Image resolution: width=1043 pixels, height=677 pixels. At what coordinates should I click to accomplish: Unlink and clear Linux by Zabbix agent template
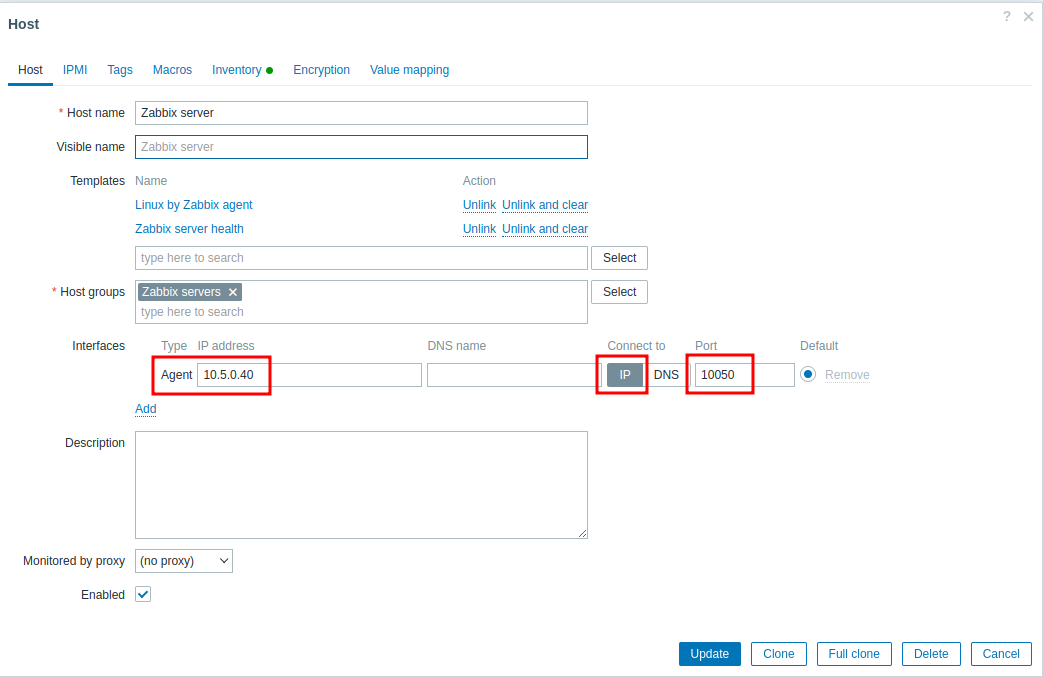pos(545,205)
